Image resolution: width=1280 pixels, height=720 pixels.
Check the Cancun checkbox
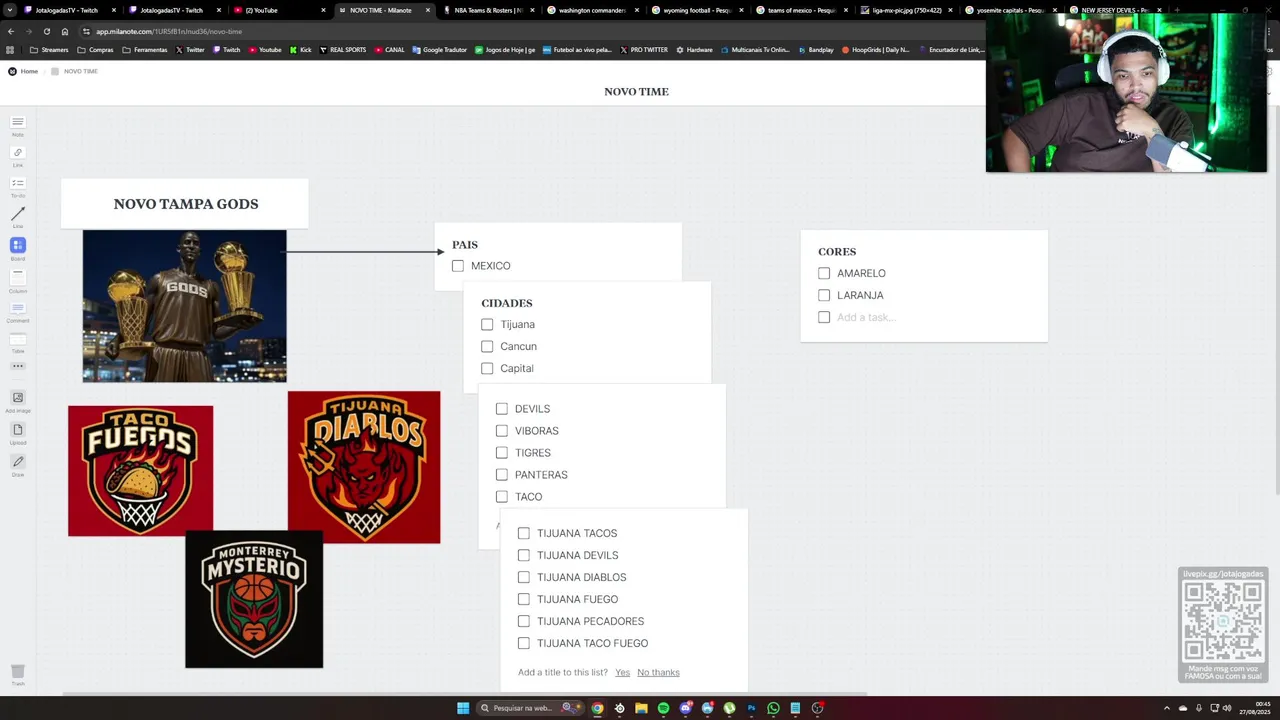click(x=487, y=346)
